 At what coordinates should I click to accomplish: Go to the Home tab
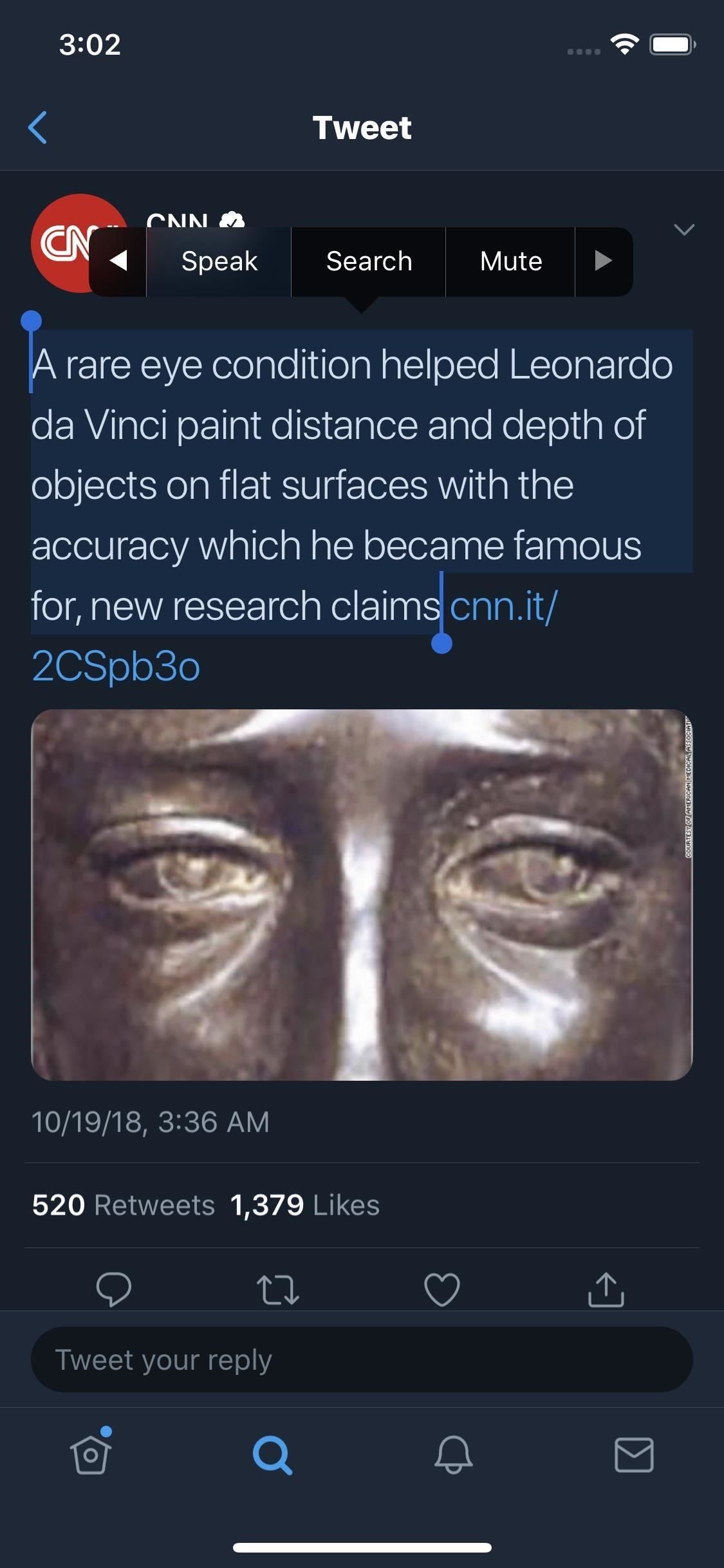(x=91, y=1455)
